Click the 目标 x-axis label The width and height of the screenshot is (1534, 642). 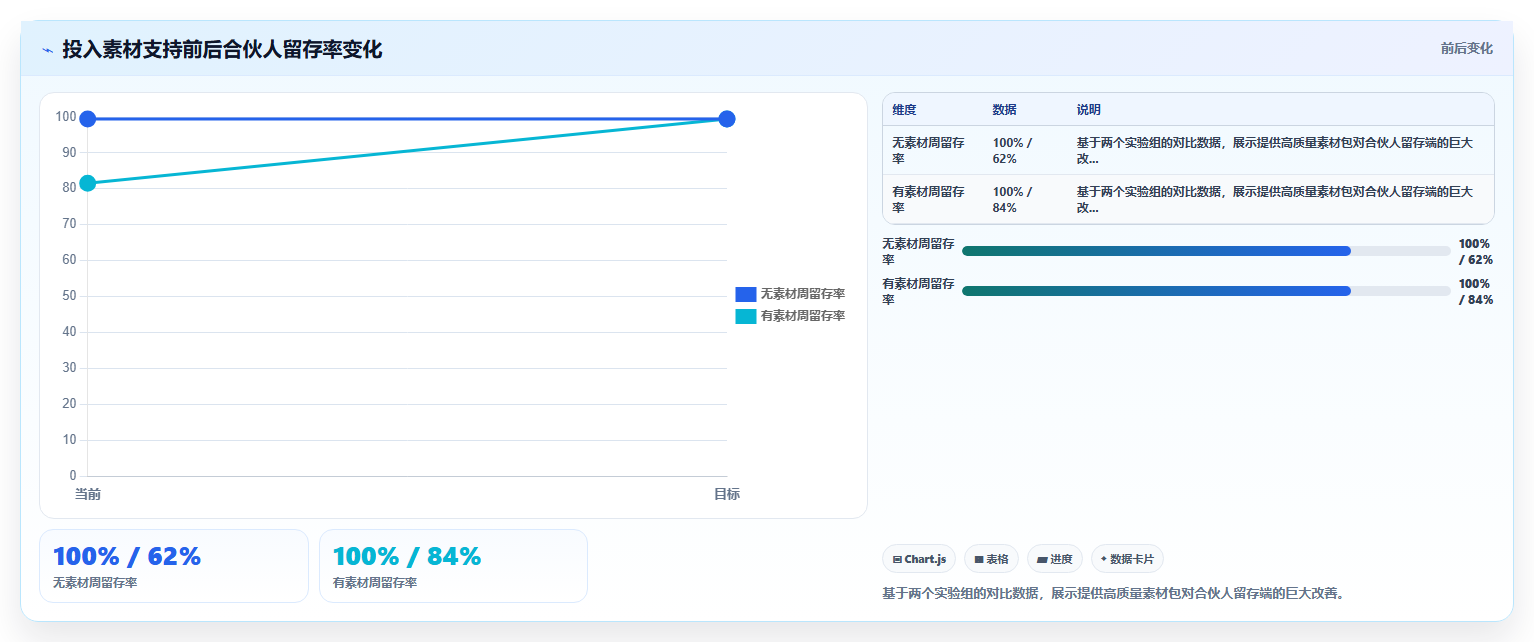[727, 494]
